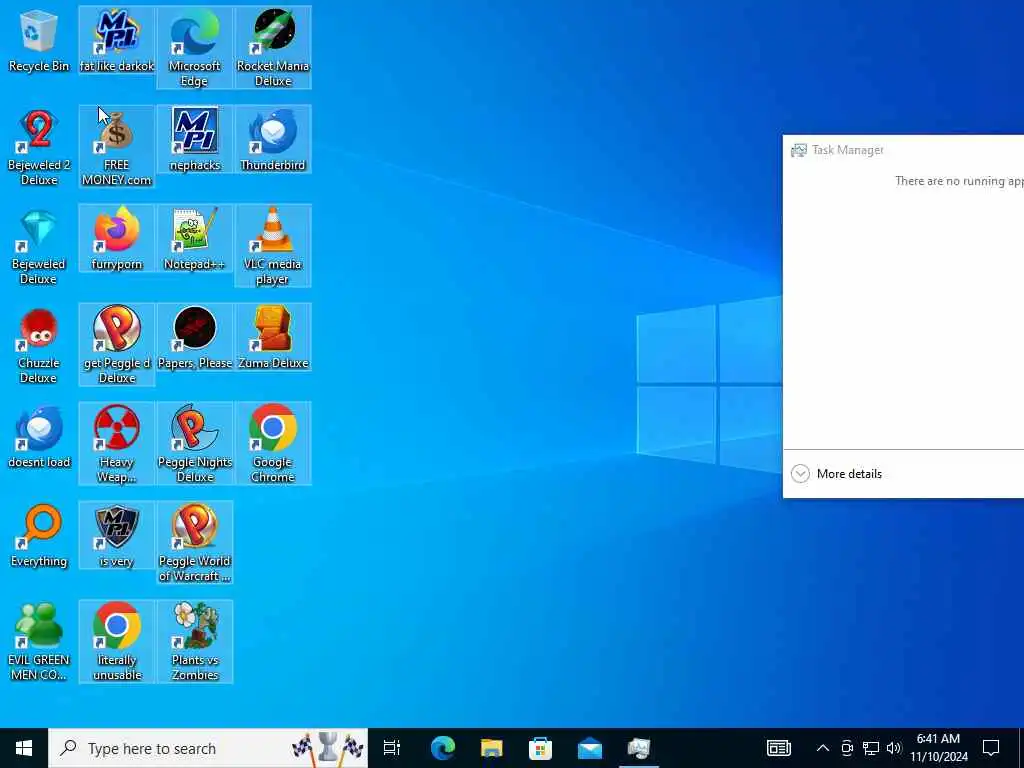Select Zuma Deluxe desktop shortcut
1024x768 pixels.
point(273,338)
